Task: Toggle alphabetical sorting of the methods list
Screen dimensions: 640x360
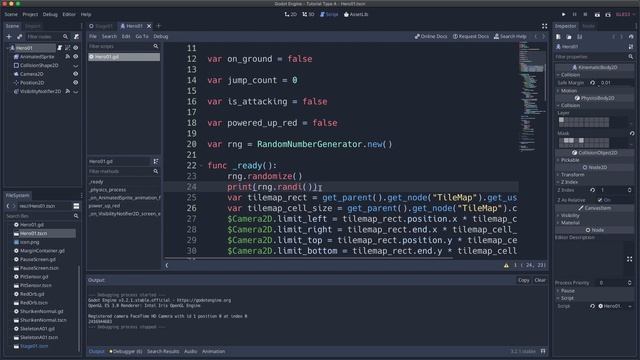Action: (x=156, y=162)
